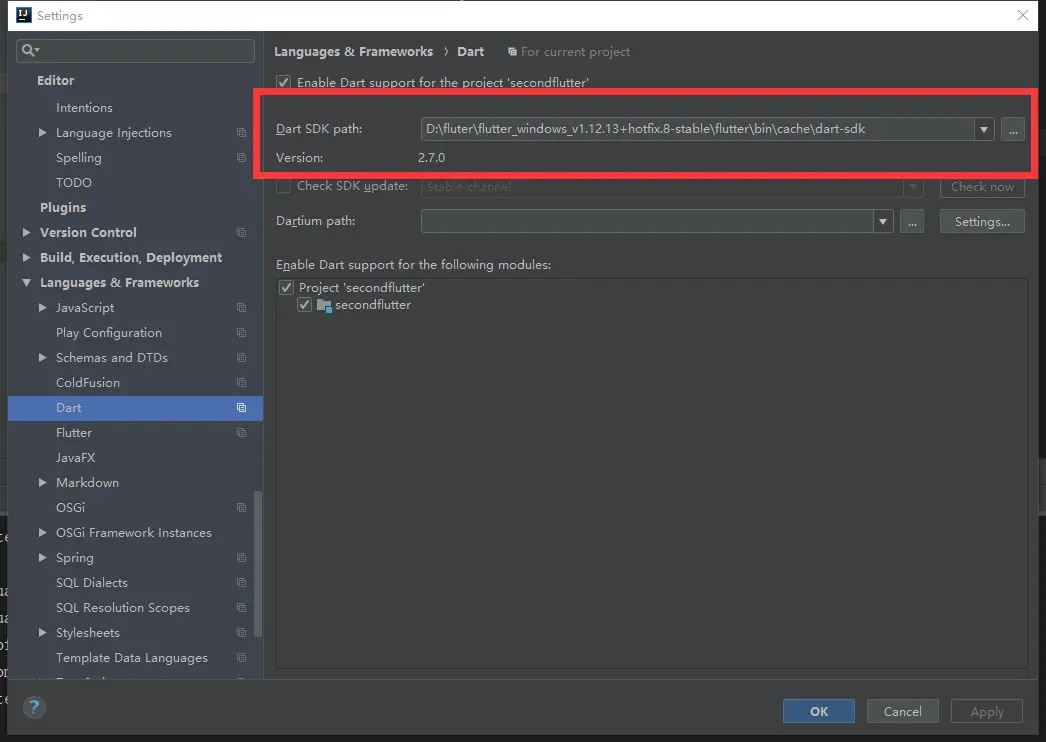The image size is (1046, 742).
Task: Click project-level icon next to Language Injections
Action: [x=241, y=133]
